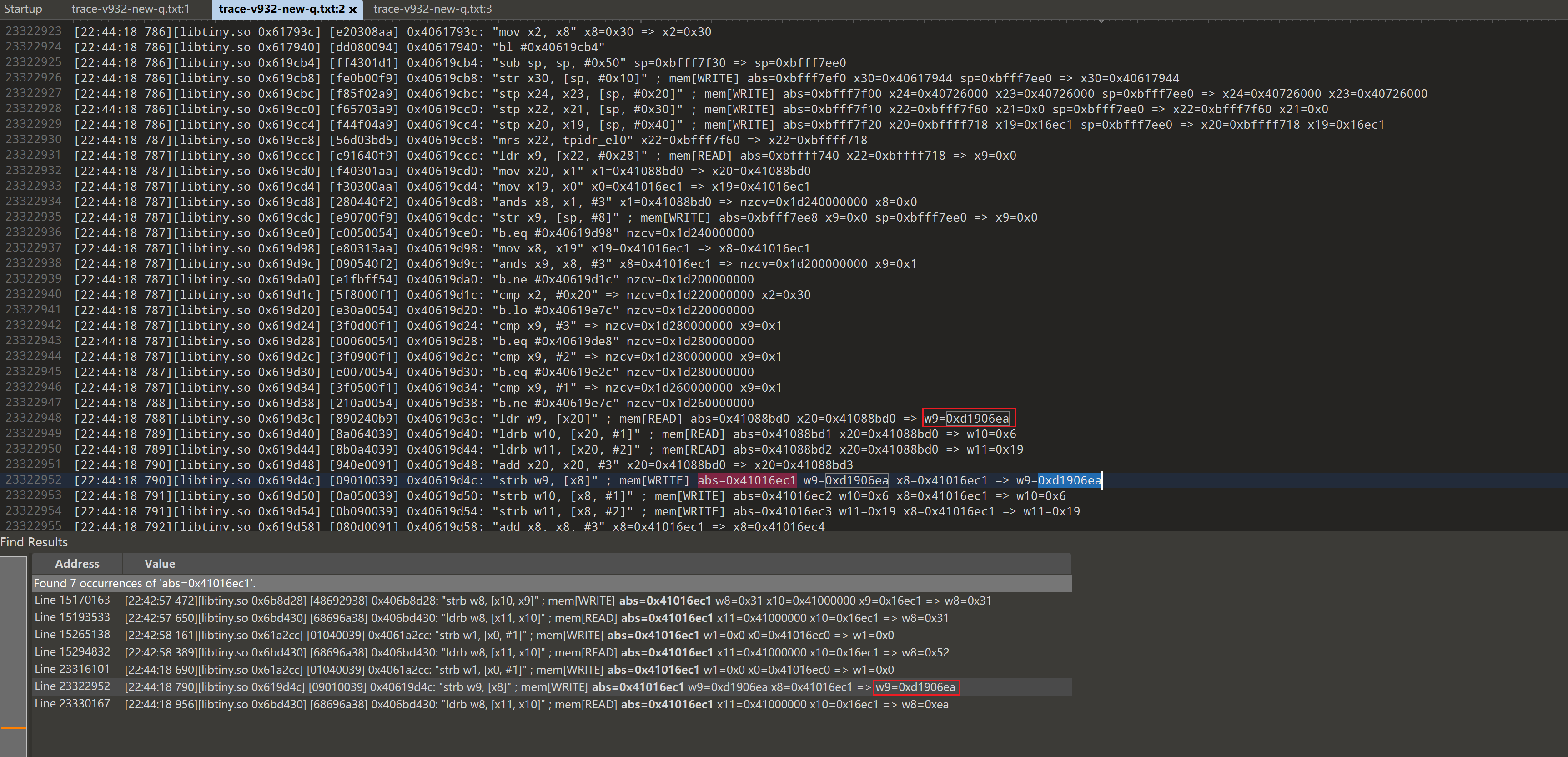
Task: Click the Address column header
Action: click(x=77, y=563)
